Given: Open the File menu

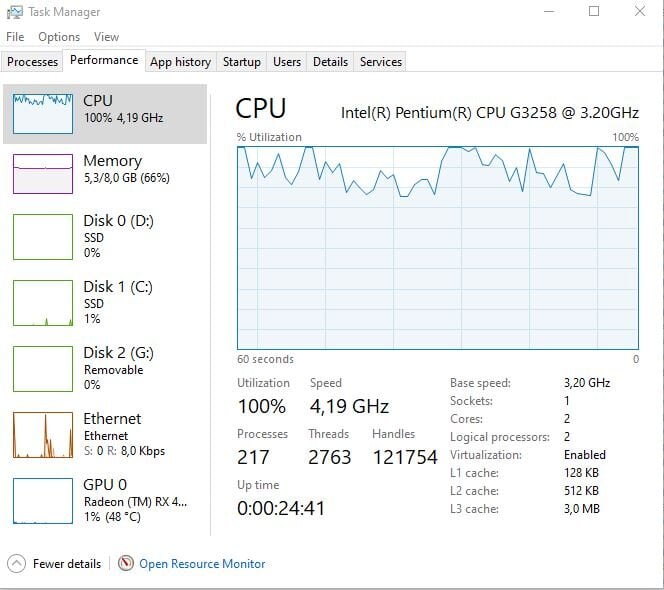Looking at the screenshot, I should (x=15, y=37).
